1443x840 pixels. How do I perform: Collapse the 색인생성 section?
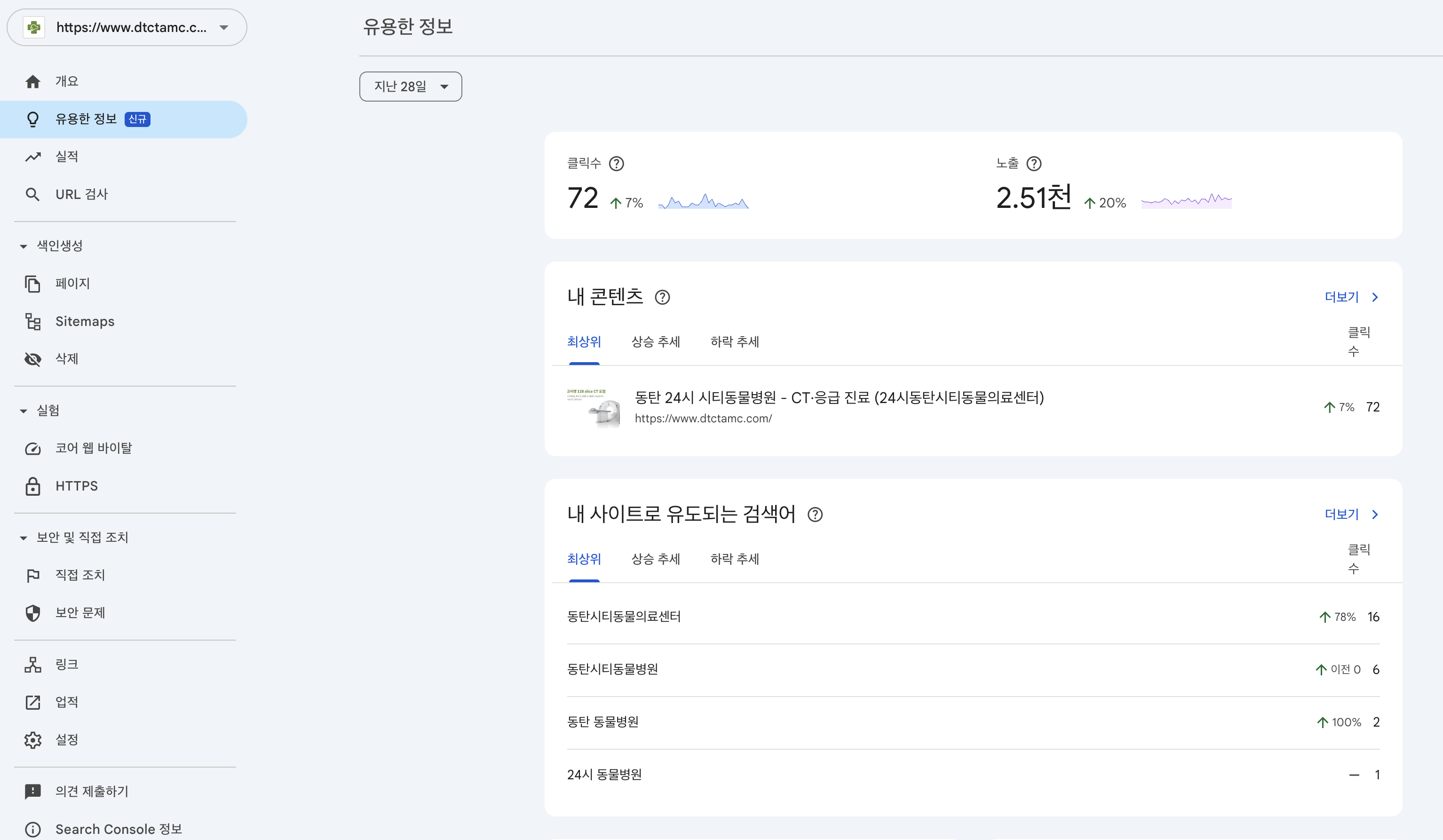(24, 246)
